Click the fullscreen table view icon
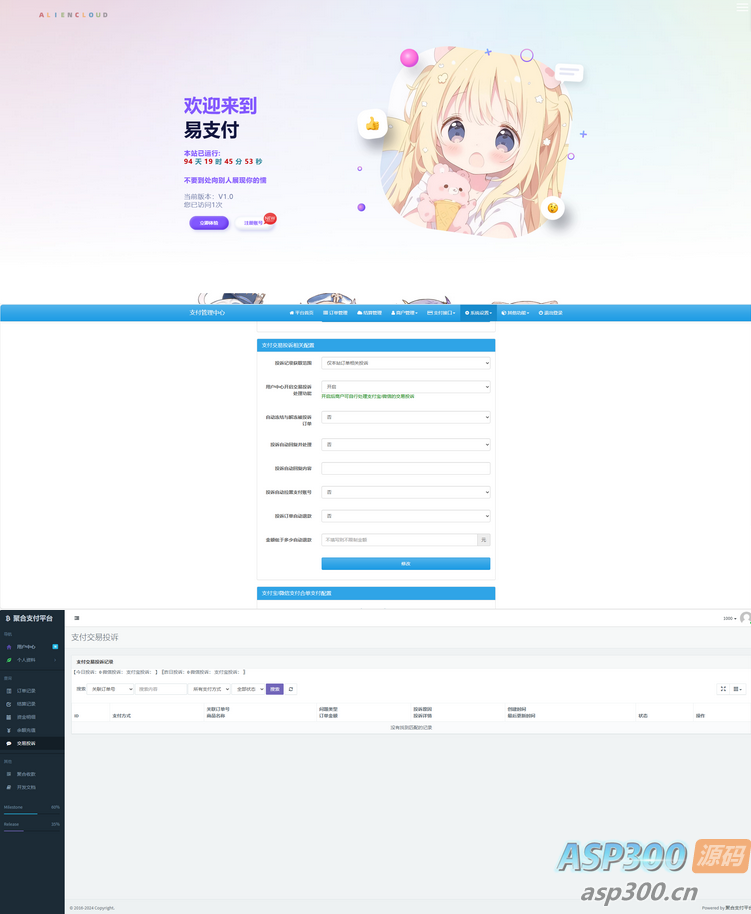Screen dimensions: 751x914 pyautogui.click(x=723, y=689)
